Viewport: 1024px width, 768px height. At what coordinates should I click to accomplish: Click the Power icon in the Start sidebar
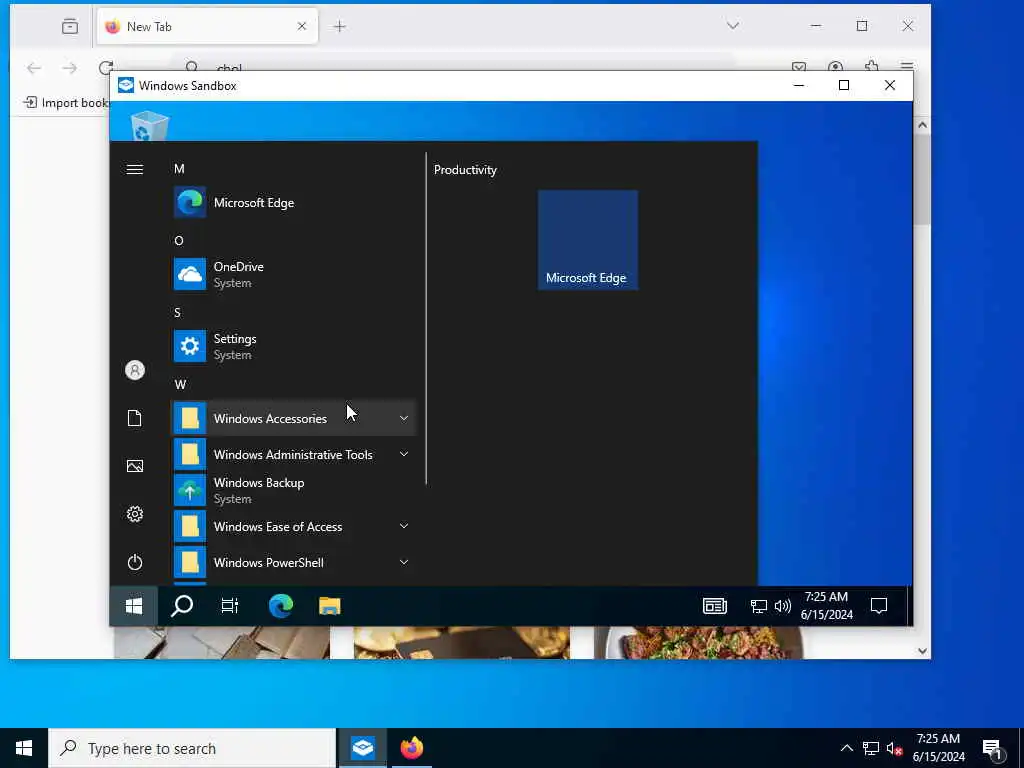[x=135, y=562]
